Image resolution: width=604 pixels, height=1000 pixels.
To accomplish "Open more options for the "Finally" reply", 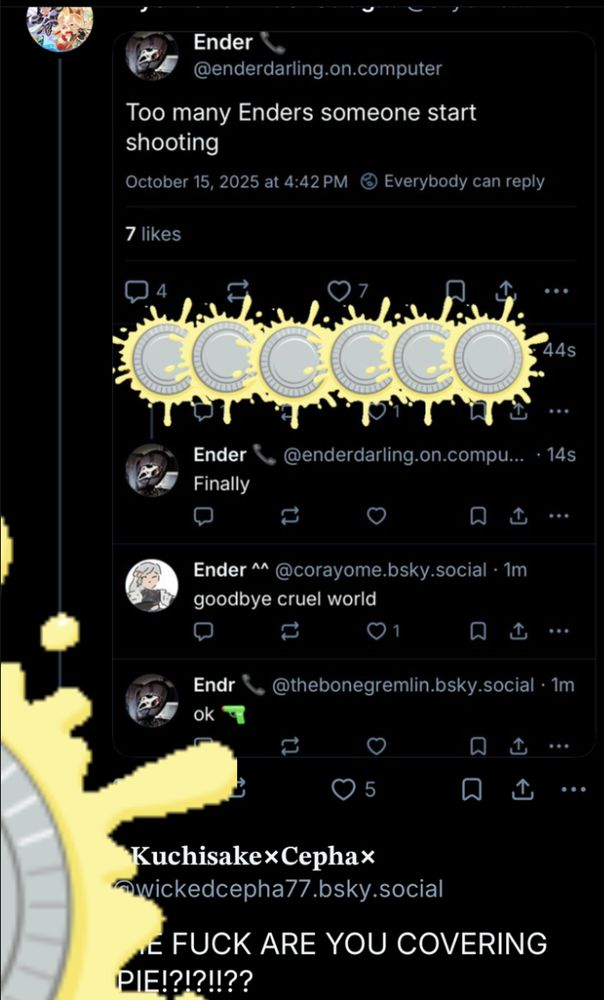I will pyautogui.click(x=558, y=515).
